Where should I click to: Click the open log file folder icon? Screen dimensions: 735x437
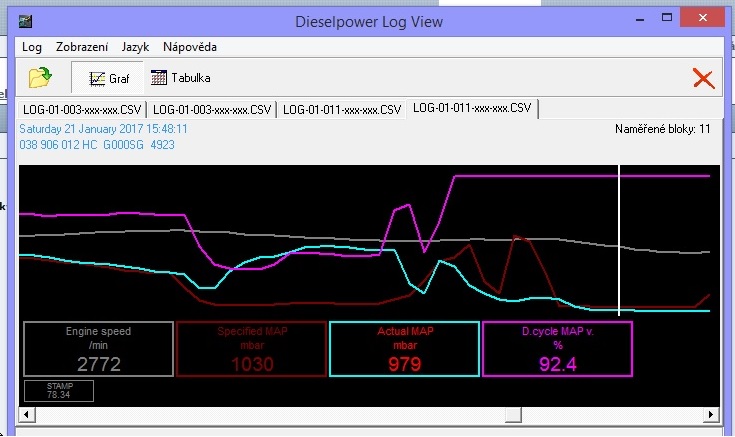tap(39, 77)
